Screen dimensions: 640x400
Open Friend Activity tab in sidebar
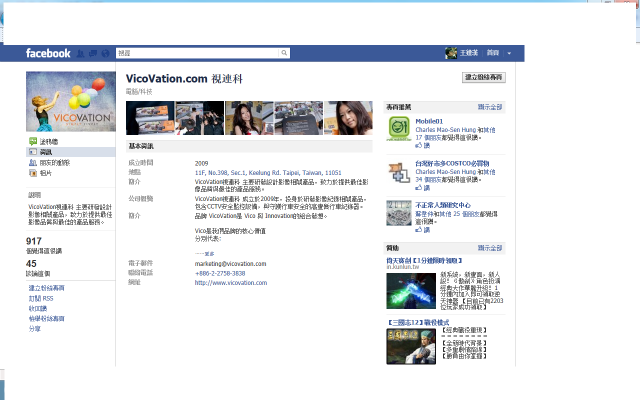[x=55, y=162]
